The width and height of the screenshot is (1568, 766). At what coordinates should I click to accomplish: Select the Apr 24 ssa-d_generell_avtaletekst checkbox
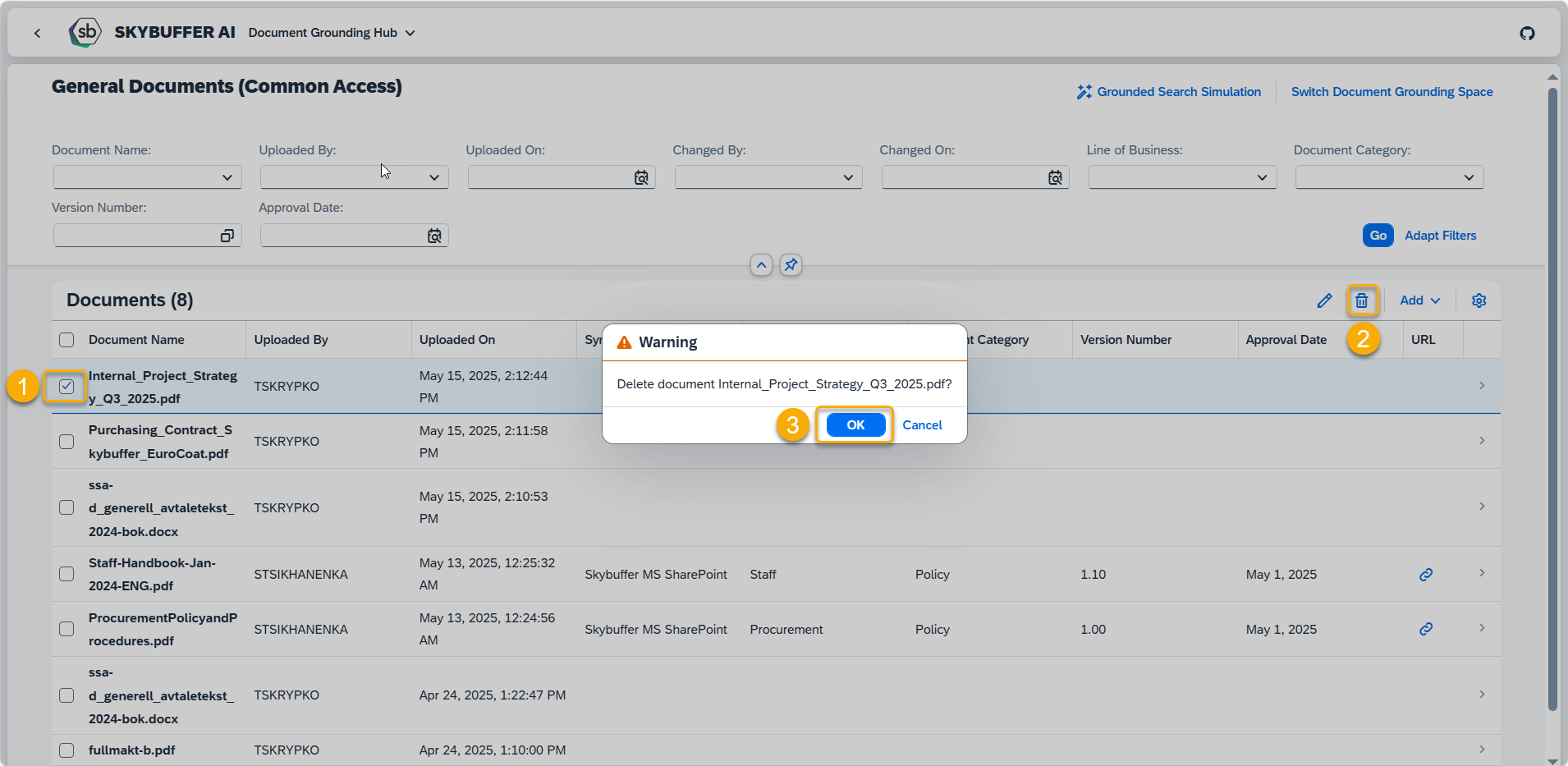coord(66,695)
